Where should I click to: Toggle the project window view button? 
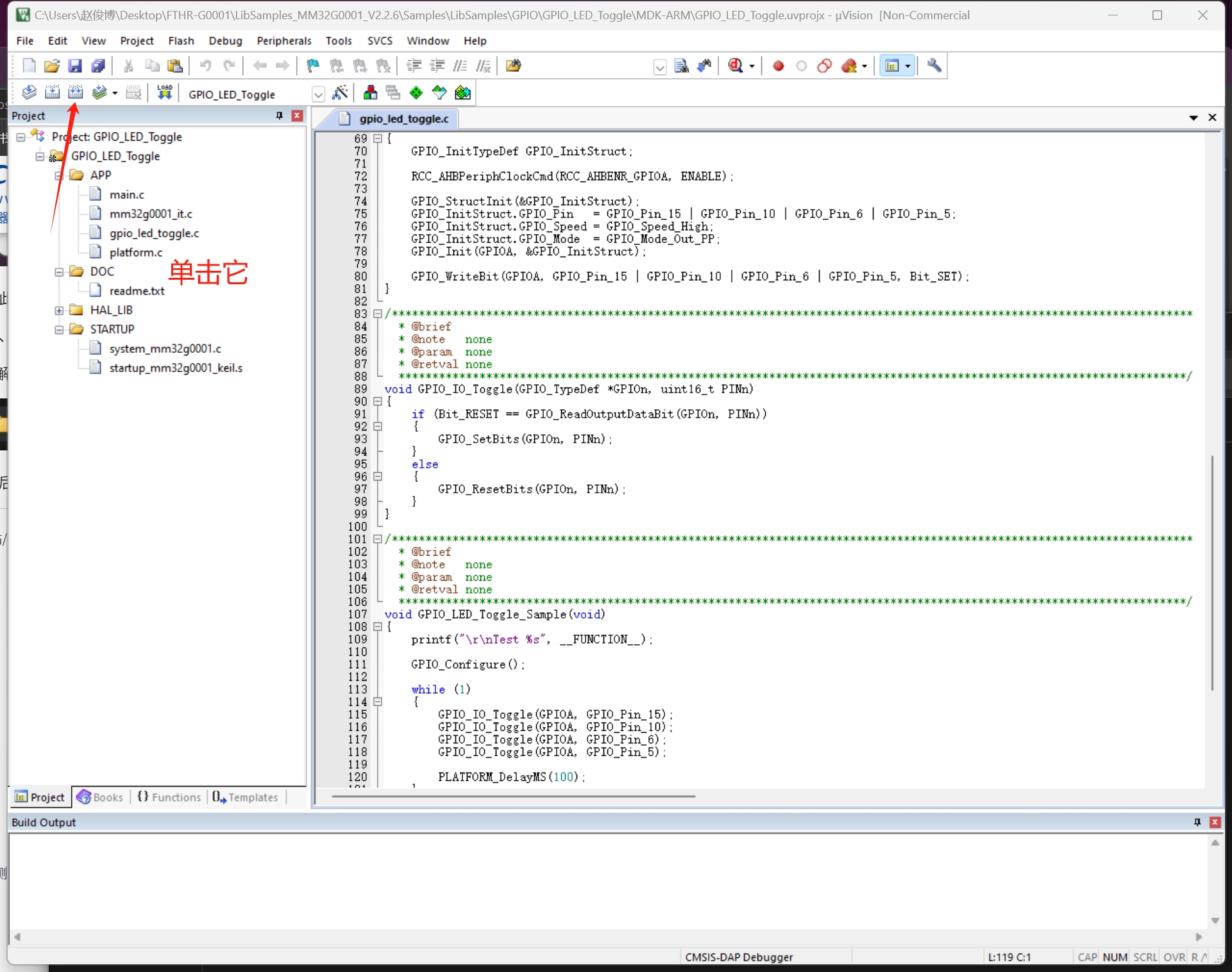(x=892, y=65)
